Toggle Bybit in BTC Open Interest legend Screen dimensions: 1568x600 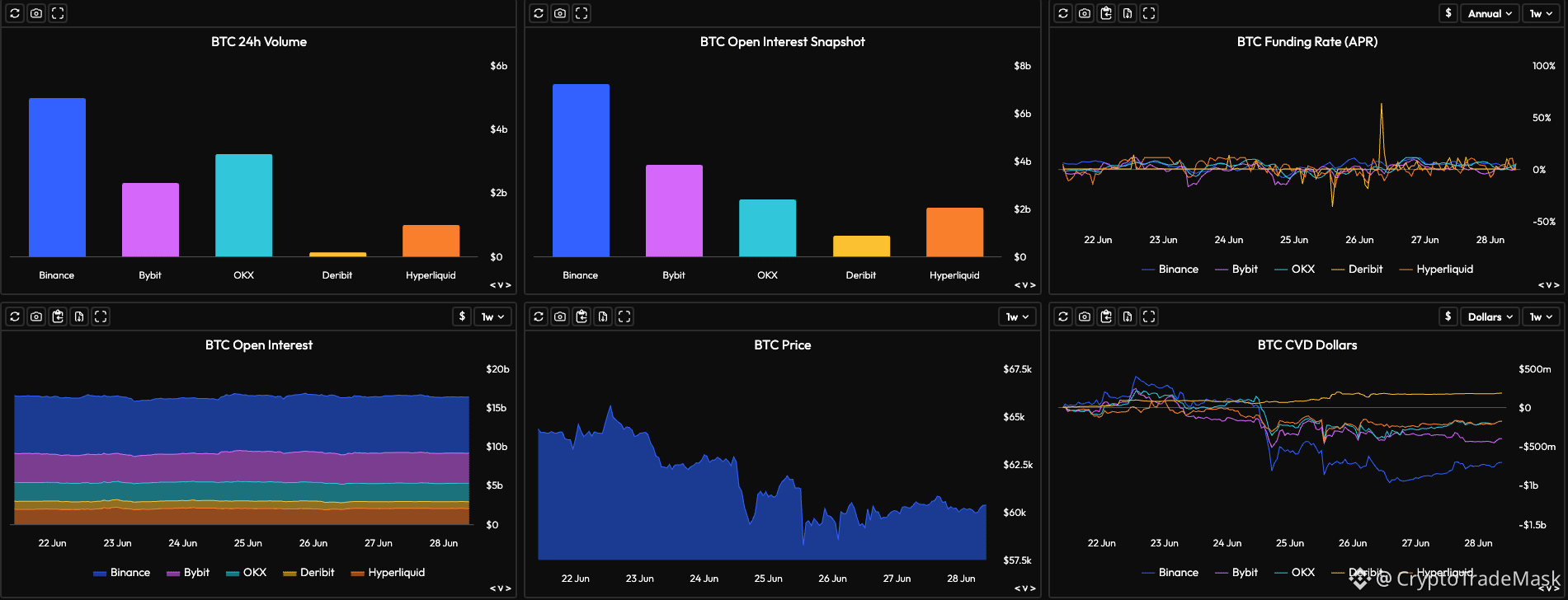[x=188, y=573]
